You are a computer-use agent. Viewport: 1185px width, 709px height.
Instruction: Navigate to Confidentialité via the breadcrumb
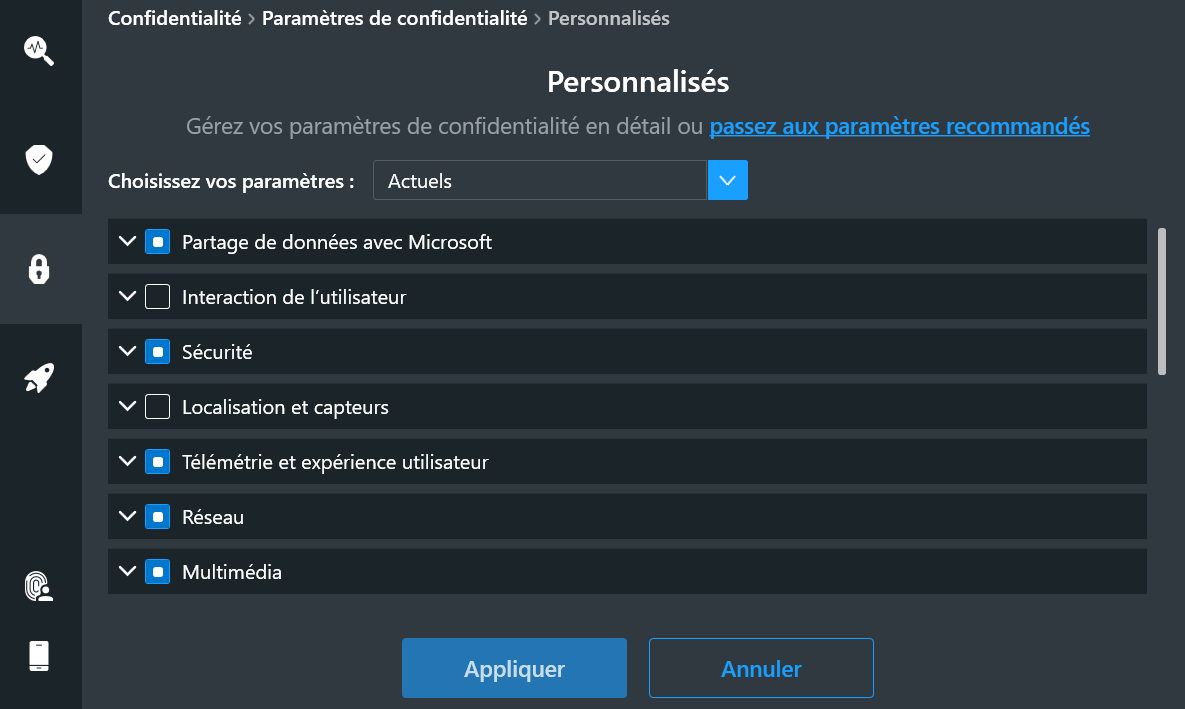(x=174, y=18)
